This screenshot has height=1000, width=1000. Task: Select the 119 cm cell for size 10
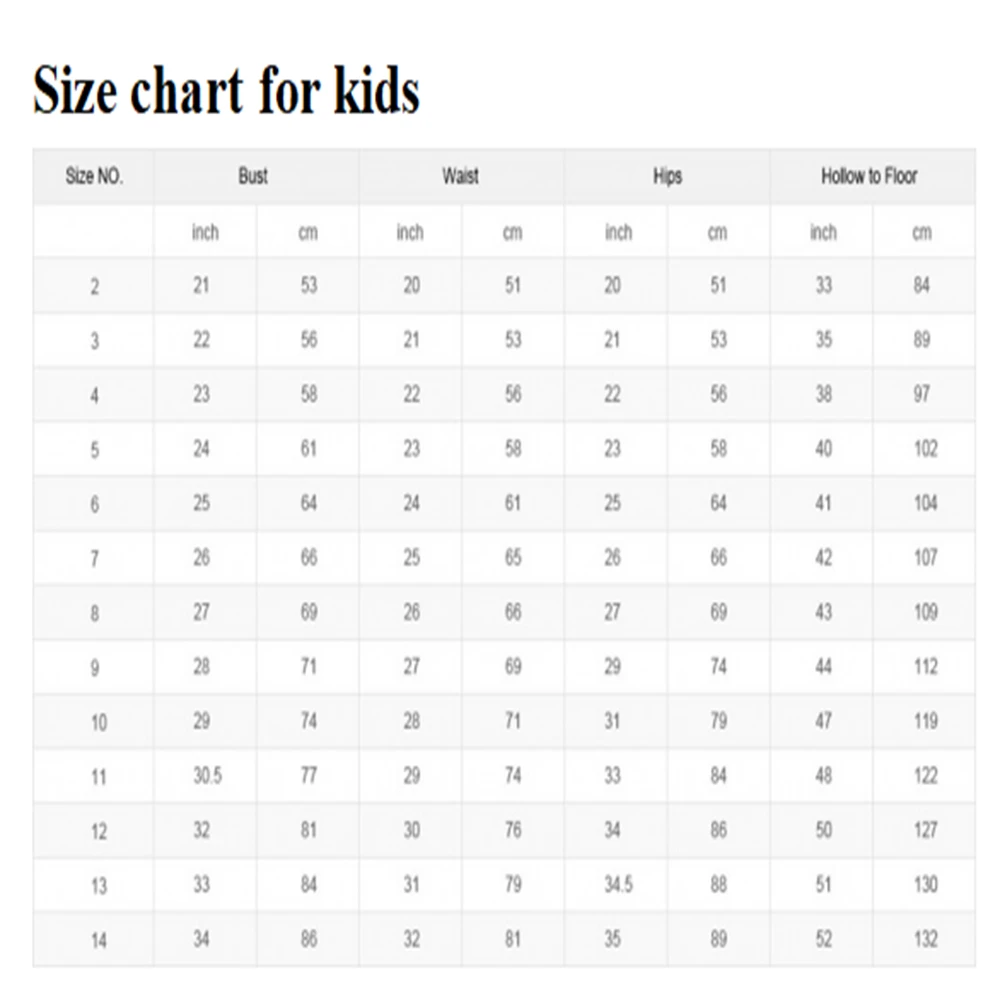tap(925, 721)
